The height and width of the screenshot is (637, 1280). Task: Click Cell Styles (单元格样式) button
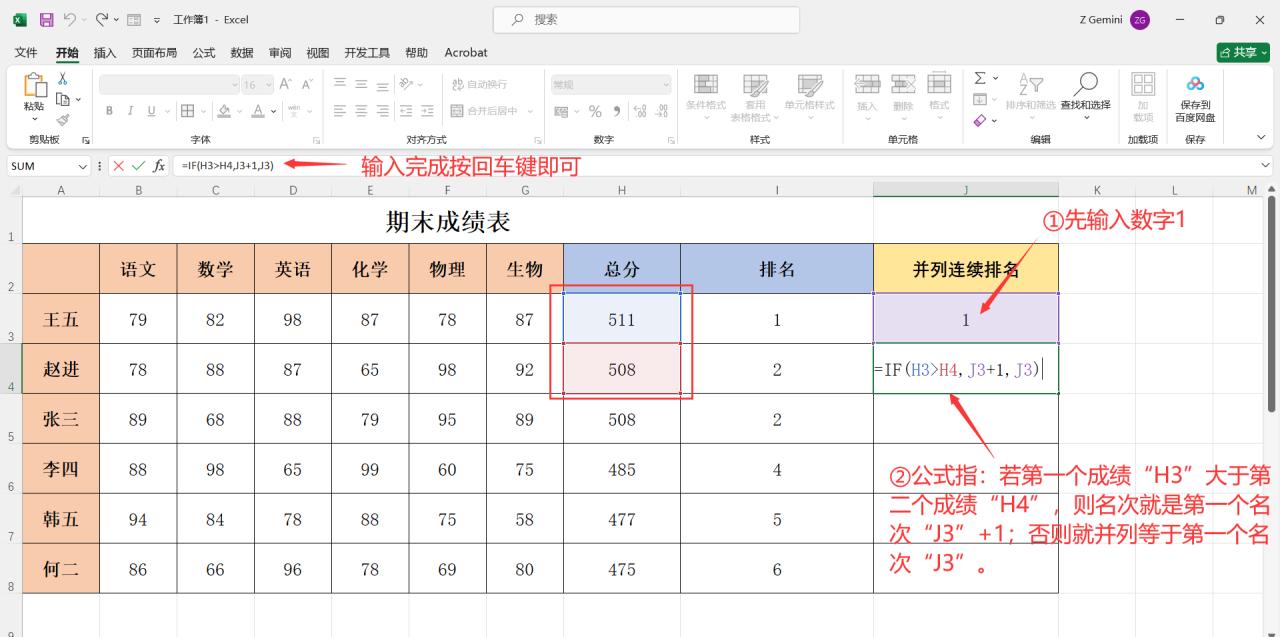click(x=809, y=97)
